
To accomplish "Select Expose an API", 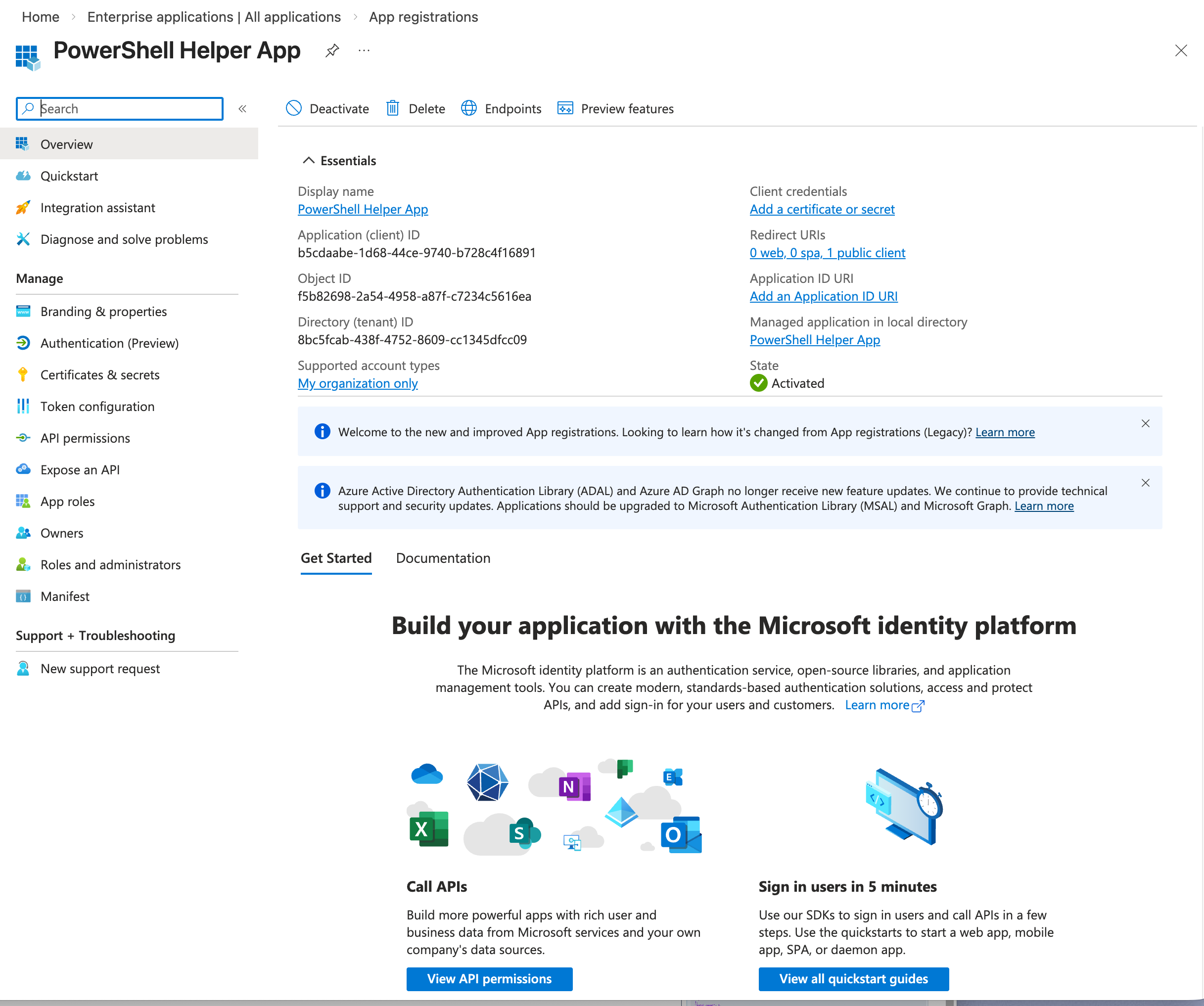I will pos(80,469).
